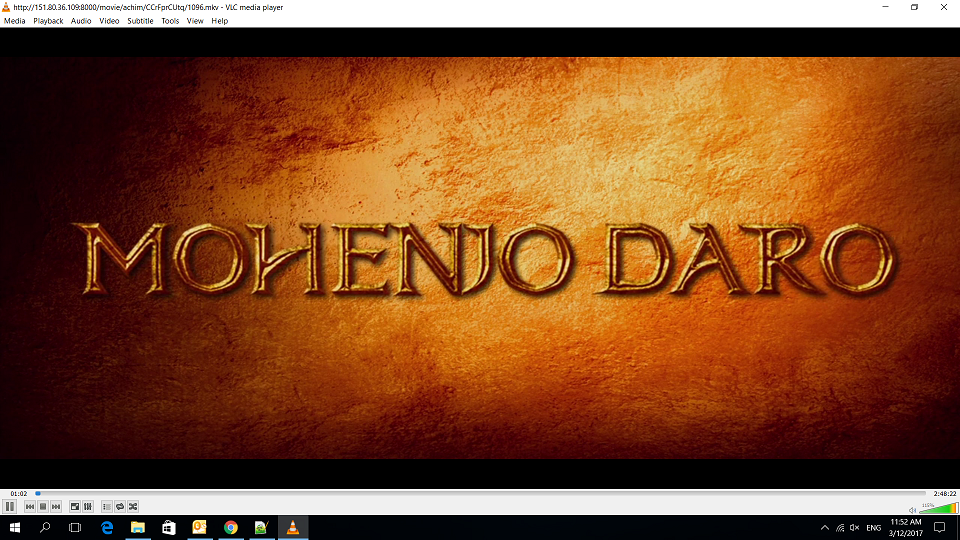Open Windows taskbar search
The image size is (960, 540).
click(x=45, y=527)
